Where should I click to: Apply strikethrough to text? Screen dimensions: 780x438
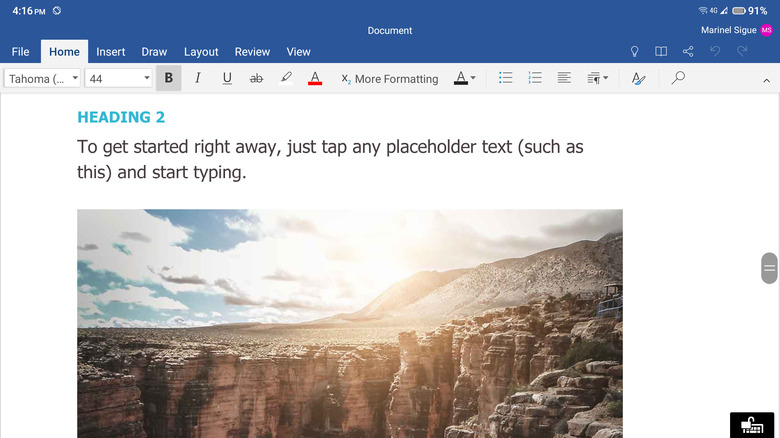pos(256,78)
